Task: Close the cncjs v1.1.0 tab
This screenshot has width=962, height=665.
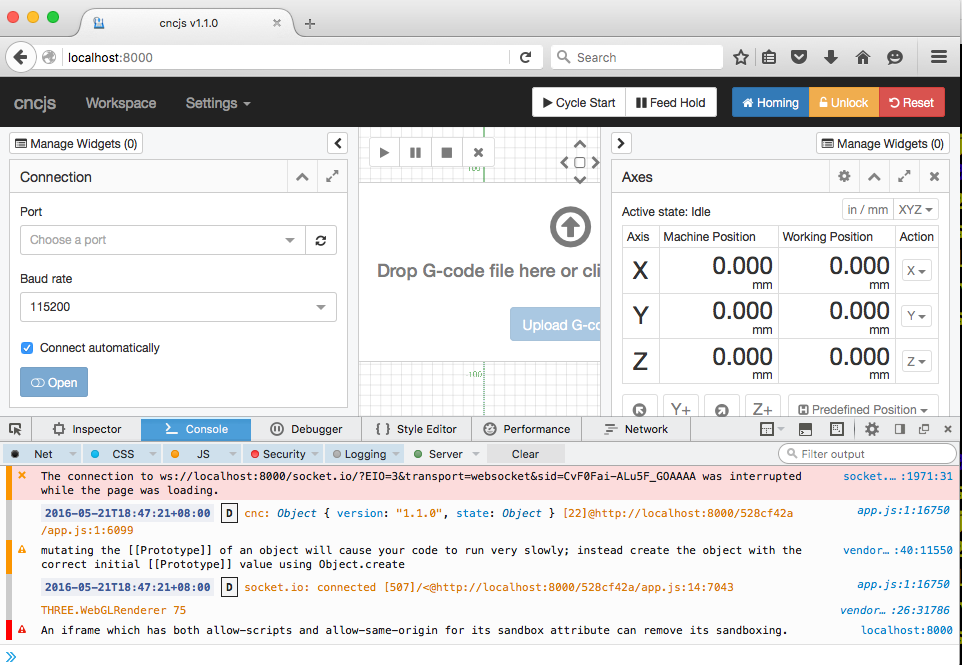Action: (277, 23)
